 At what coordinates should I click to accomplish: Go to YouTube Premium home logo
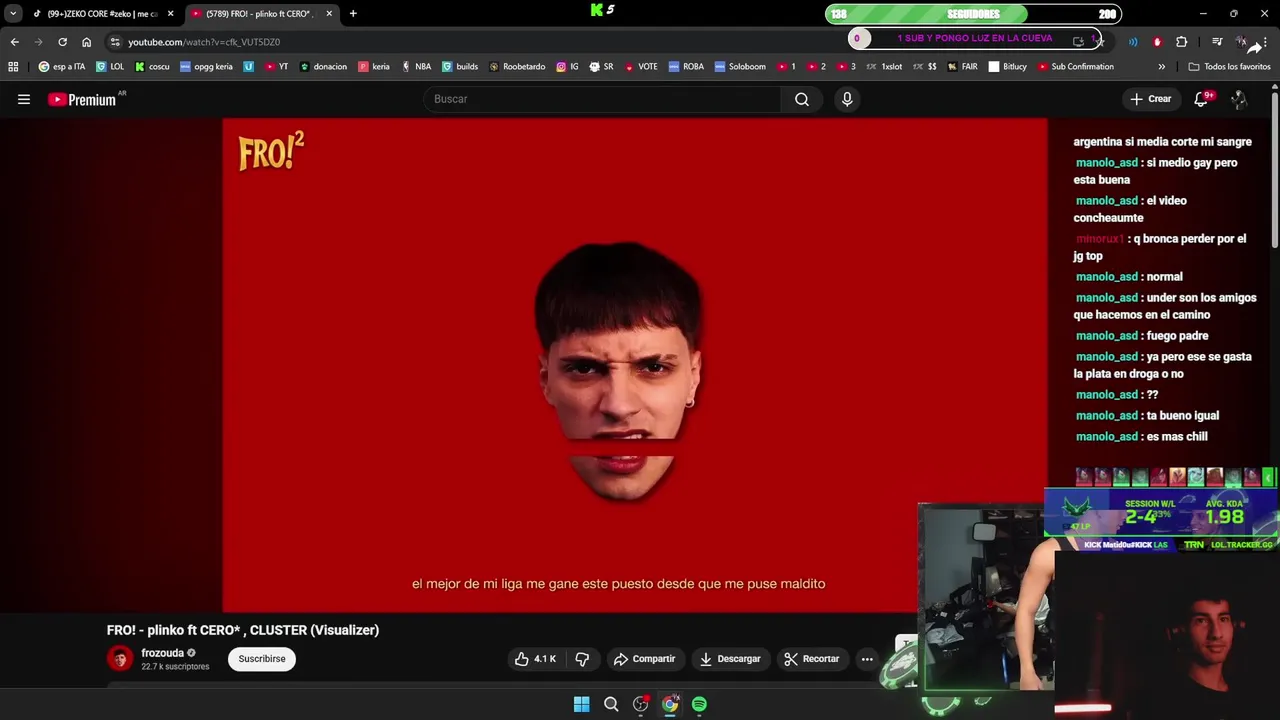click(82, 99)
